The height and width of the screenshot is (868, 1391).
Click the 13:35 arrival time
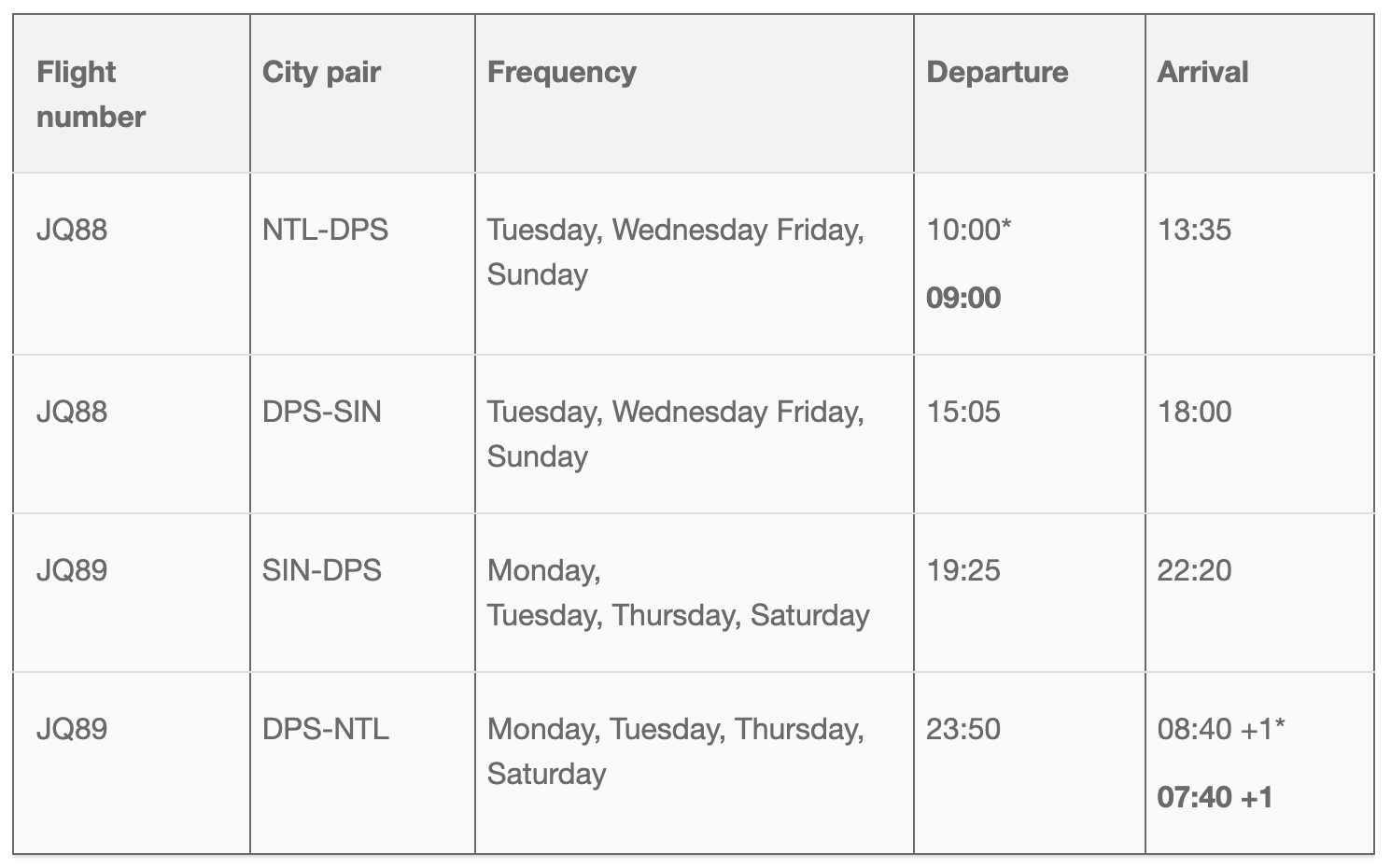pyautogui.click(x=1194, y=230)
